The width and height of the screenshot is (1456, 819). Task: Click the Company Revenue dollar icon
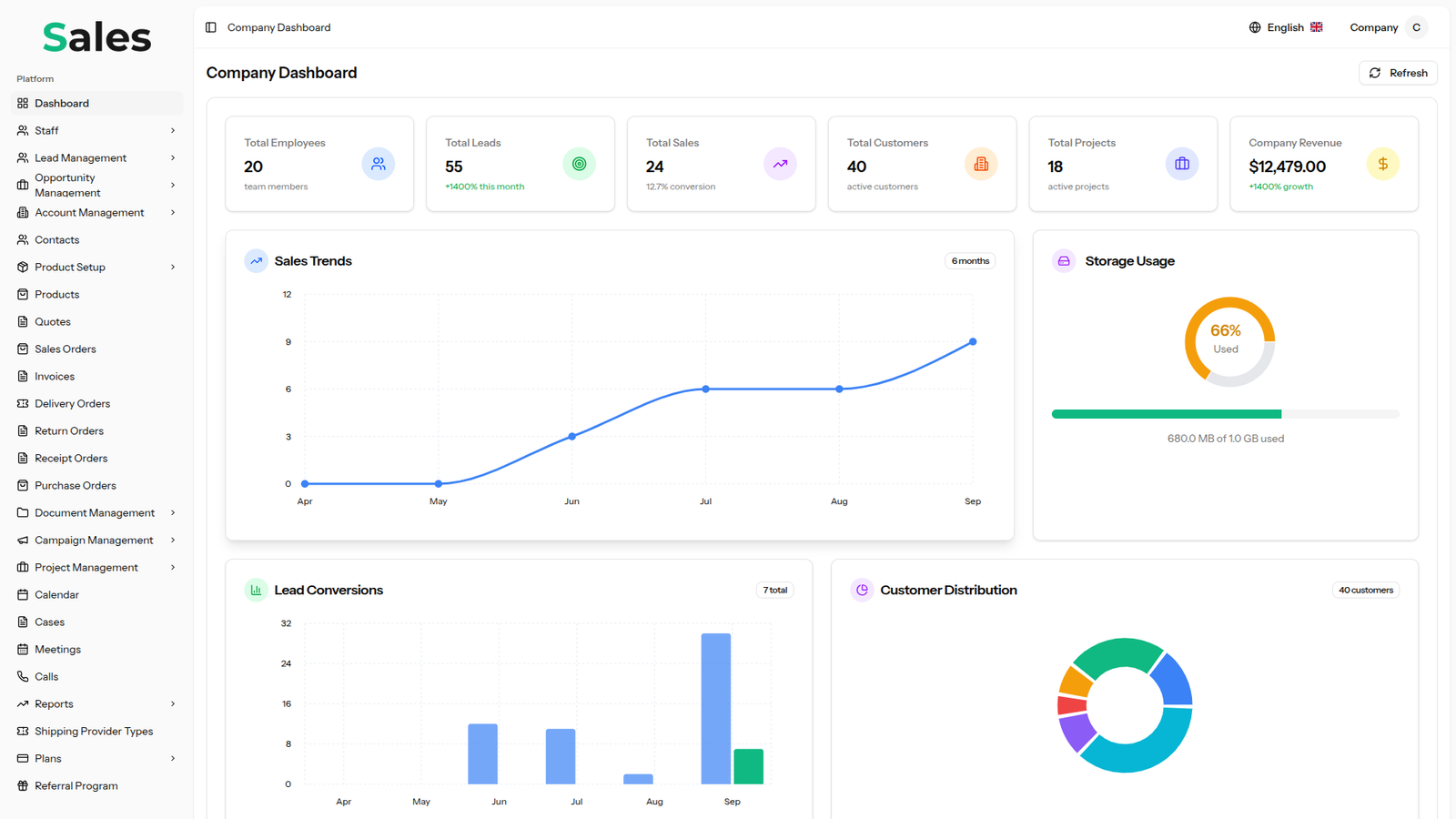(x=1382, y=164)
